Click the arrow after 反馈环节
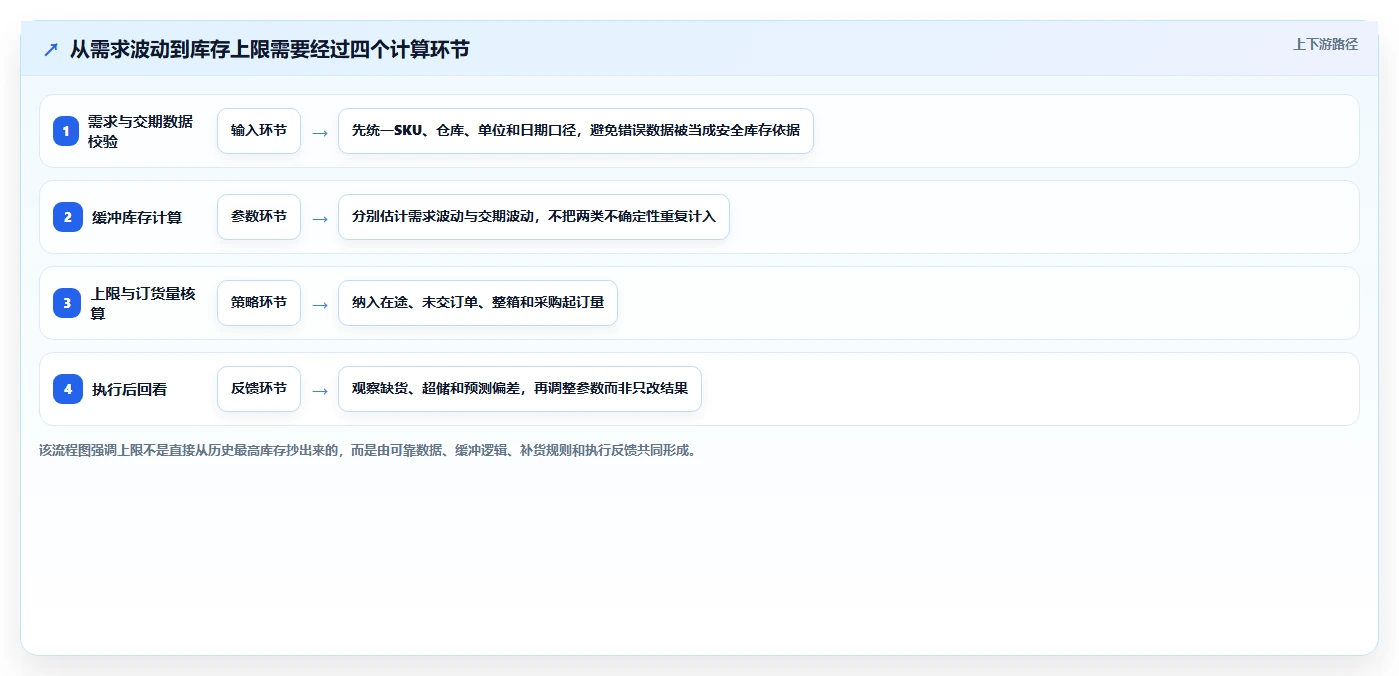 tap(320, 390)
